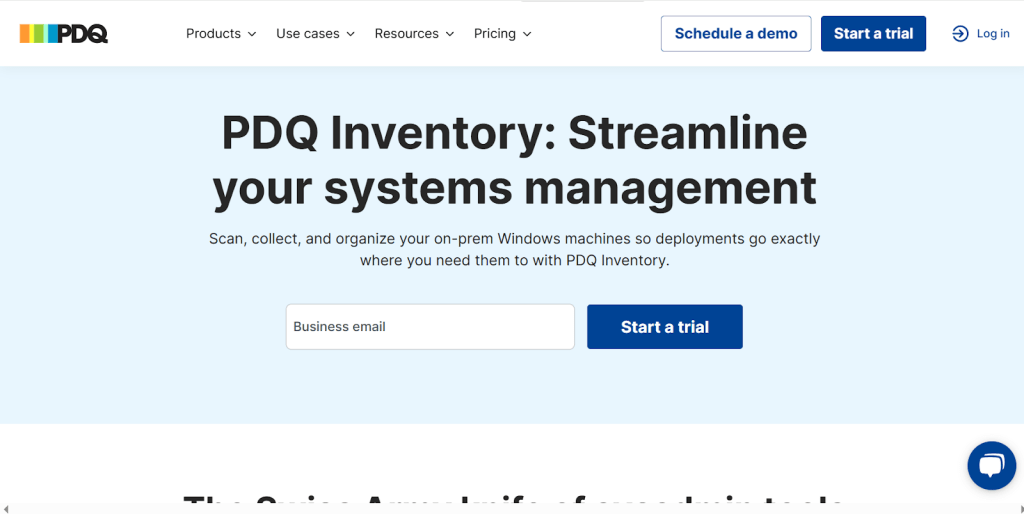1024x514 pixels.
Task: Click the Log in arrow icon
Action: coord(960,34)
